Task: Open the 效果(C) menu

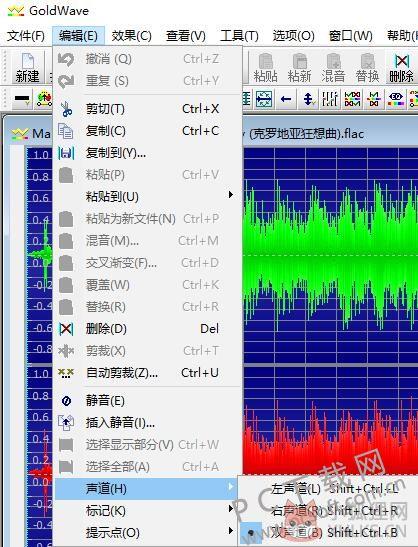Action: pyautogui.click(x=132, y=36)
